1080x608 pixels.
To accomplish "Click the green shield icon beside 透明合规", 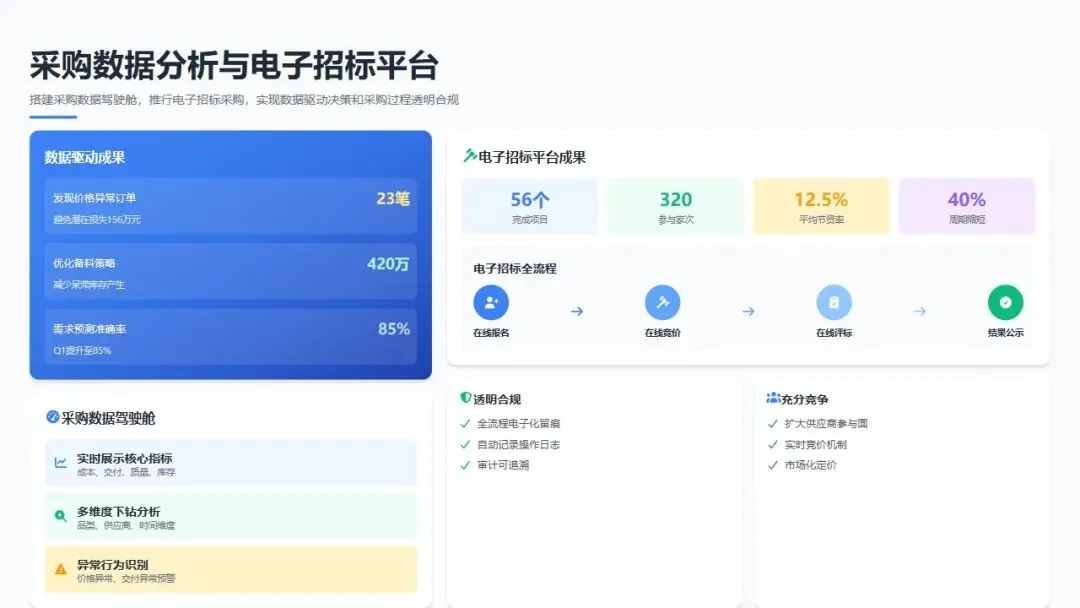I will (x=466, y=398).
